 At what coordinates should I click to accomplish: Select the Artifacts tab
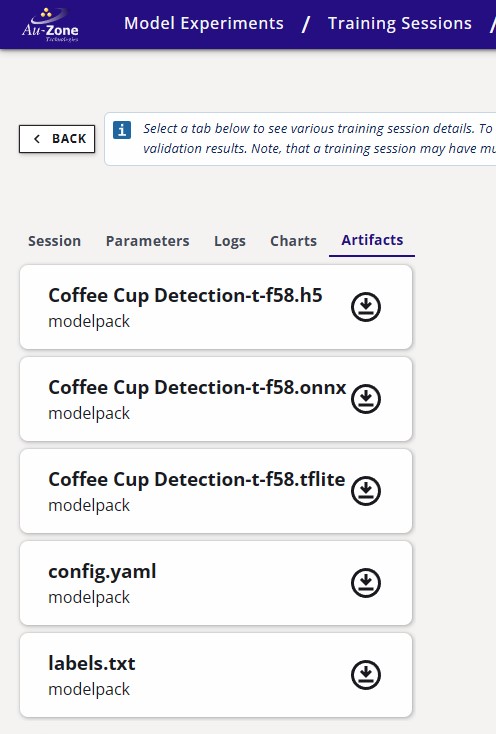click(x=372, y=240)
